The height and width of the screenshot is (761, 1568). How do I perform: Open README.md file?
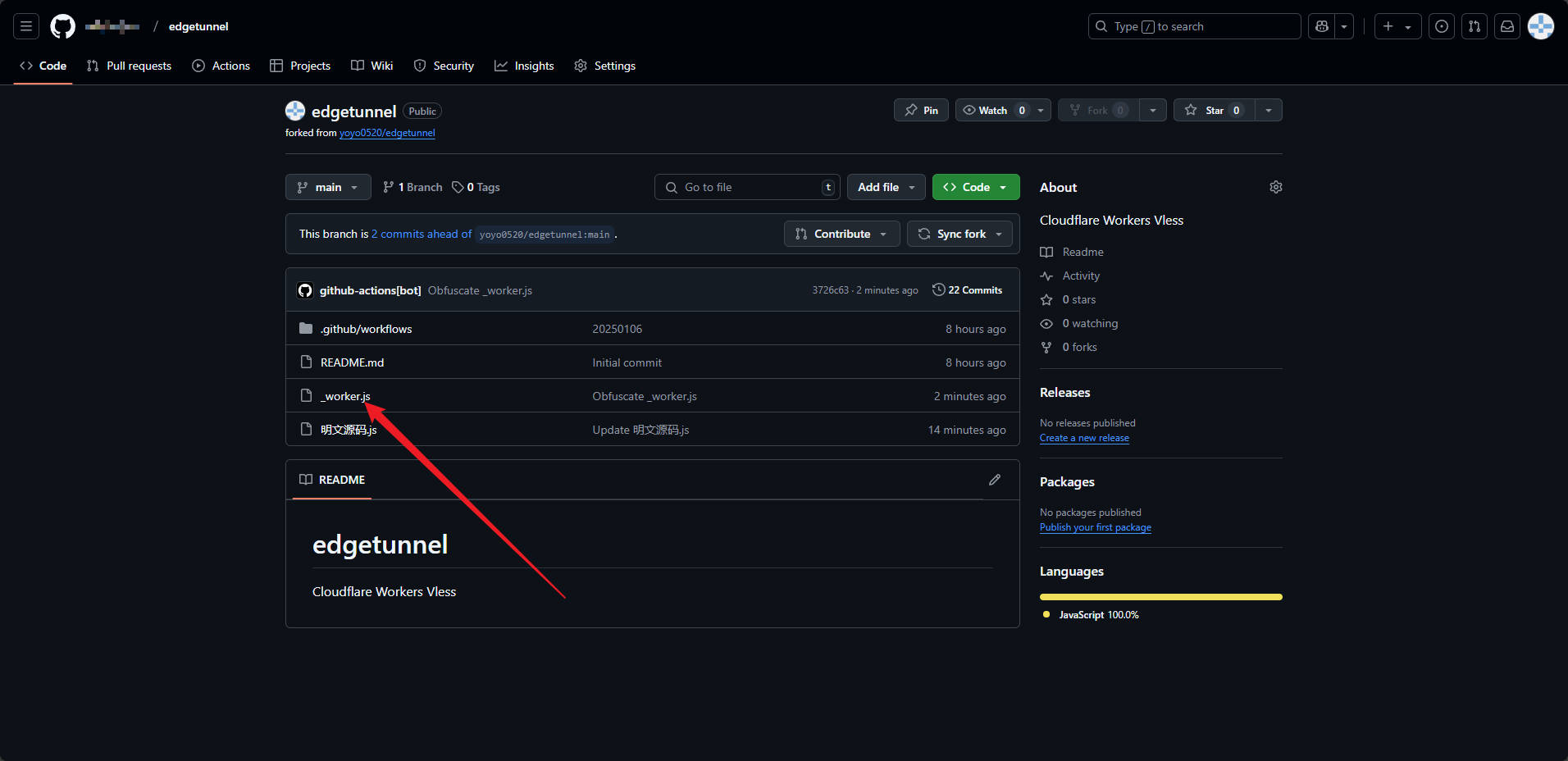(x=352, y=362)
